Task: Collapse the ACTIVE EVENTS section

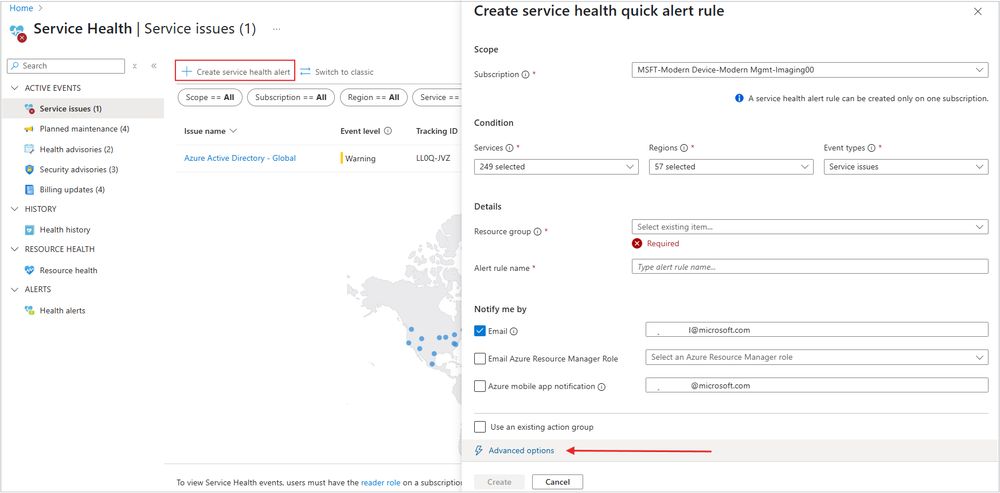Action: click(x=15, y=88)
